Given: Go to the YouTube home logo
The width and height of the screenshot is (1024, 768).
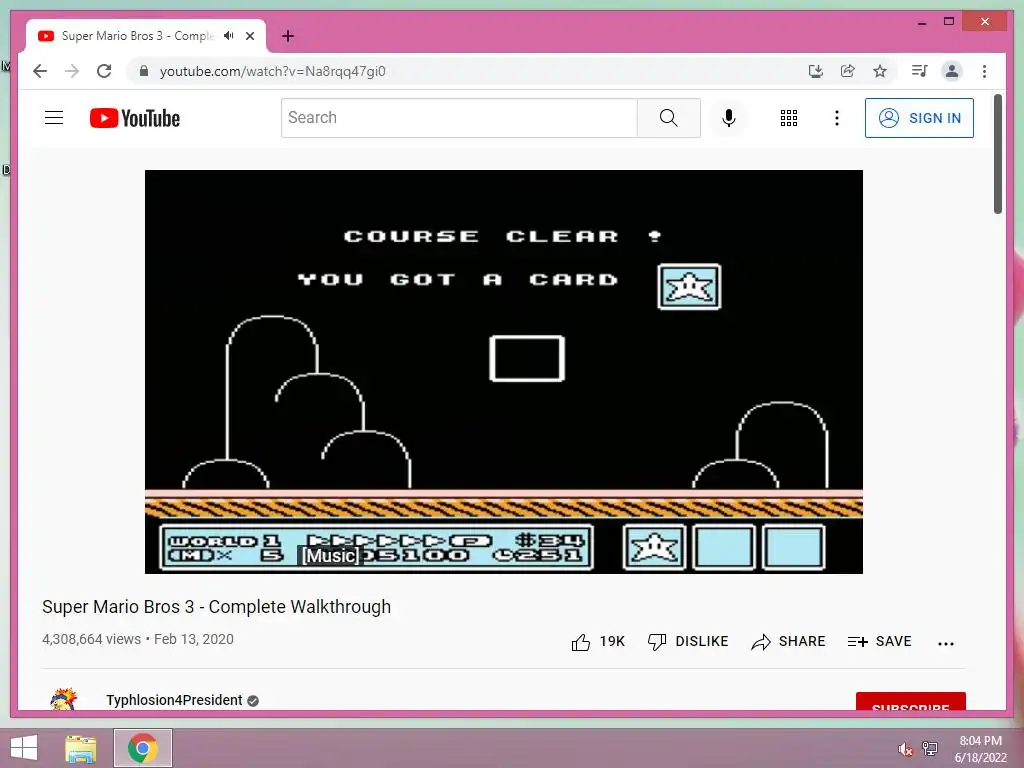Looking at the screenshot, I should pyautogui.click(x=135, y=118).
